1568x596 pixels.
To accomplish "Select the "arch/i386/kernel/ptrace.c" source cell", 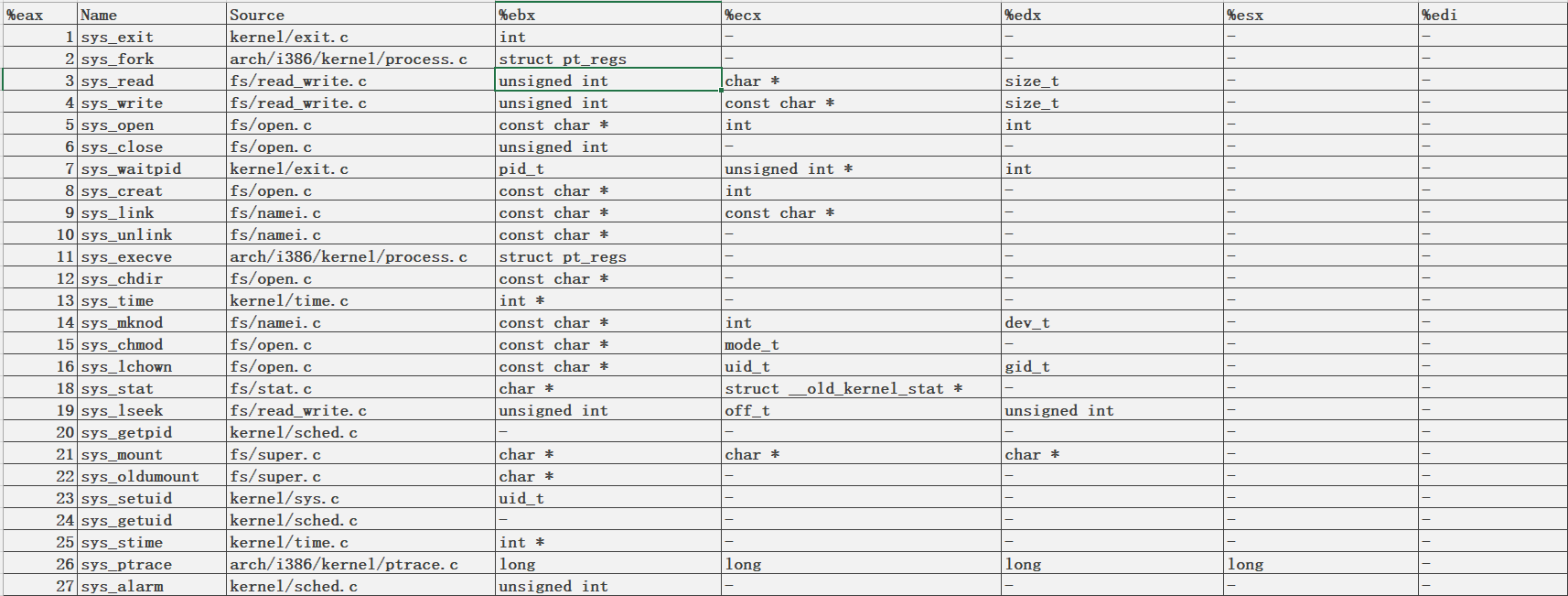I will [360, 564].
